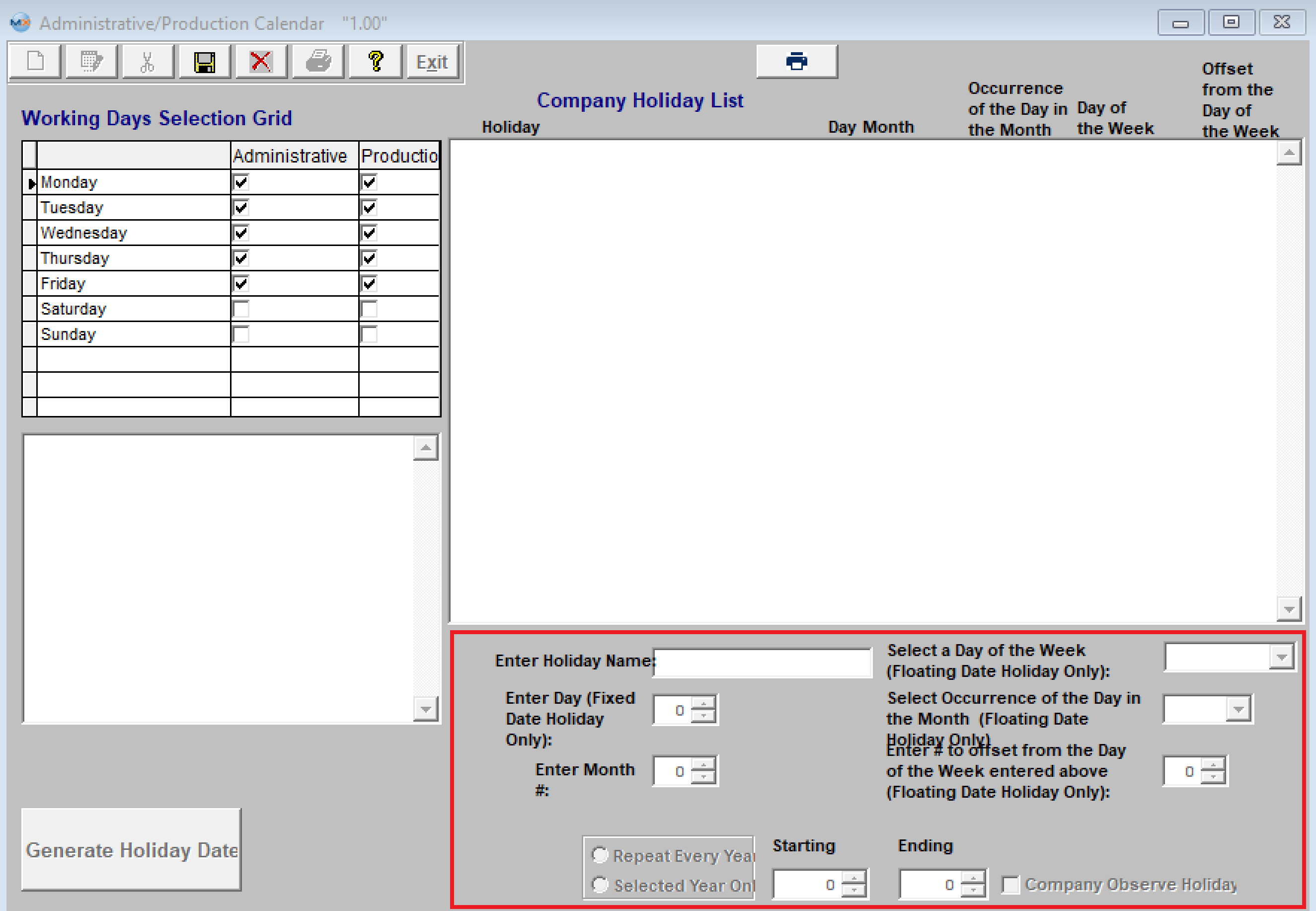Viewport: 1316px width, 911px height.
Task: Click the holiday list scroll-down arrow
Action: click(x=1289, y=609)
